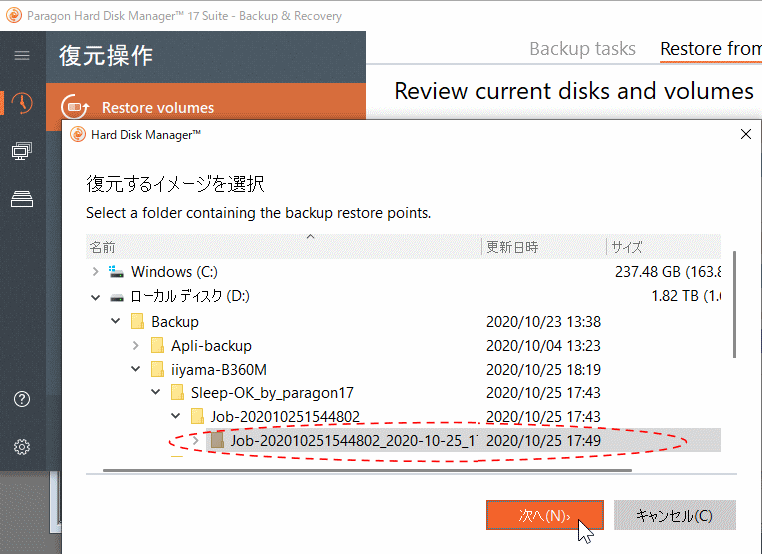This screenshot has width=762, height=554.
Task: Collapse the ローカル ディスク (D:) node
Action: click(x=95, y=297)
